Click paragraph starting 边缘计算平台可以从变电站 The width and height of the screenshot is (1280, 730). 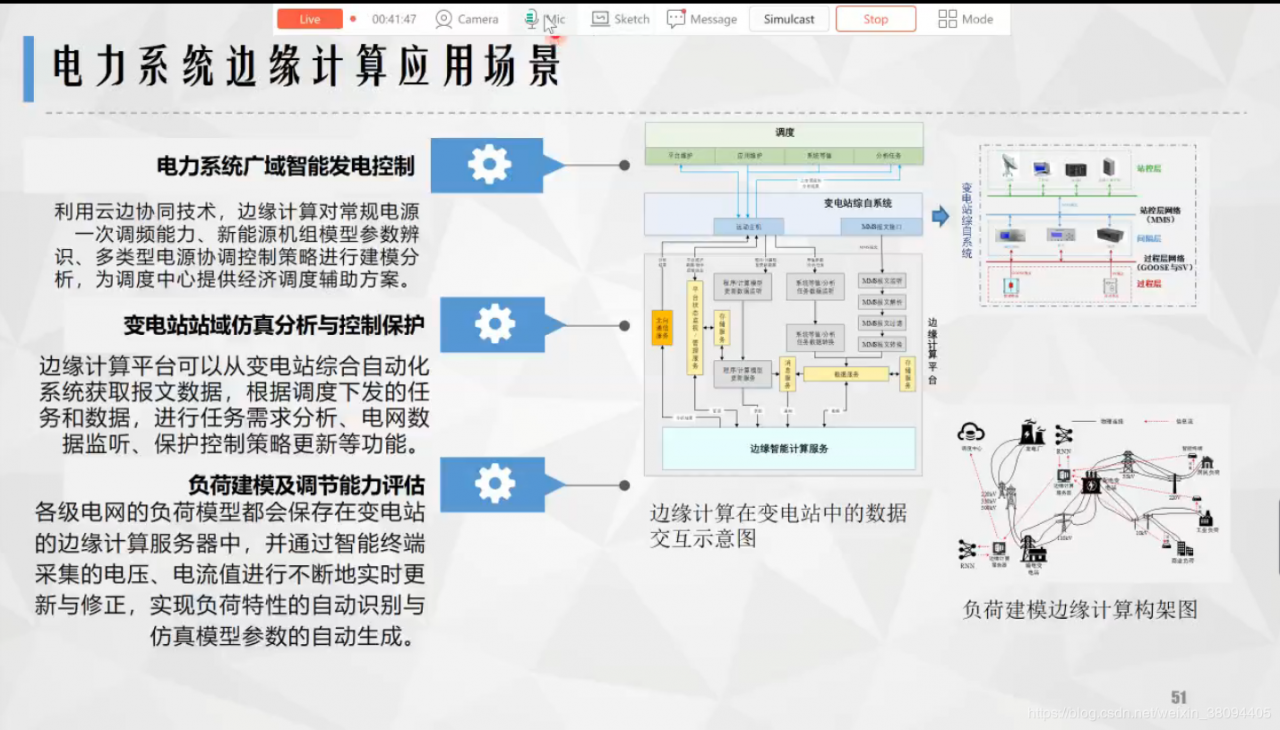(x=234, y=404)
